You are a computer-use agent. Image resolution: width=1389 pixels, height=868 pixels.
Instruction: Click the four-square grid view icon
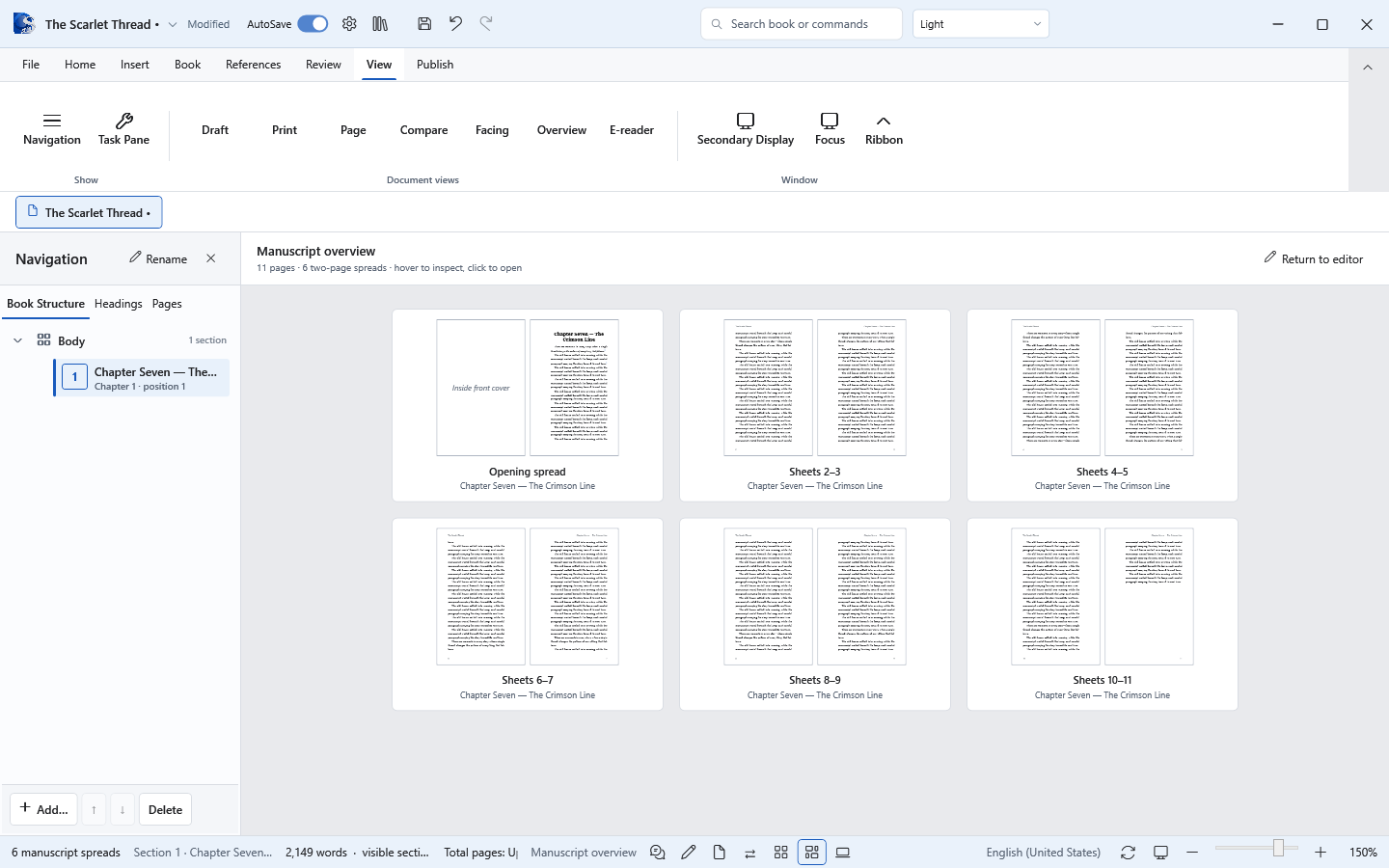781,853
